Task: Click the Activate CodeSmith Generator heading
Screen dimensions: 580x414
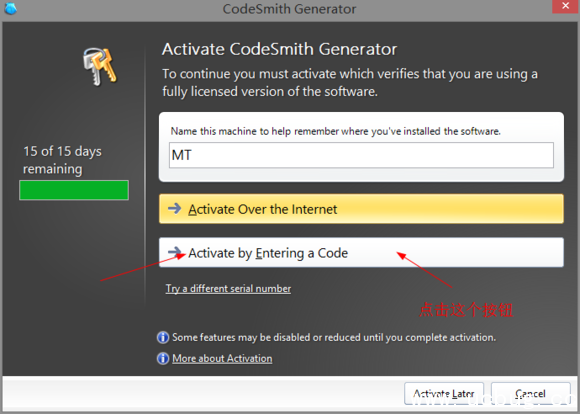Action: (279, 49)
